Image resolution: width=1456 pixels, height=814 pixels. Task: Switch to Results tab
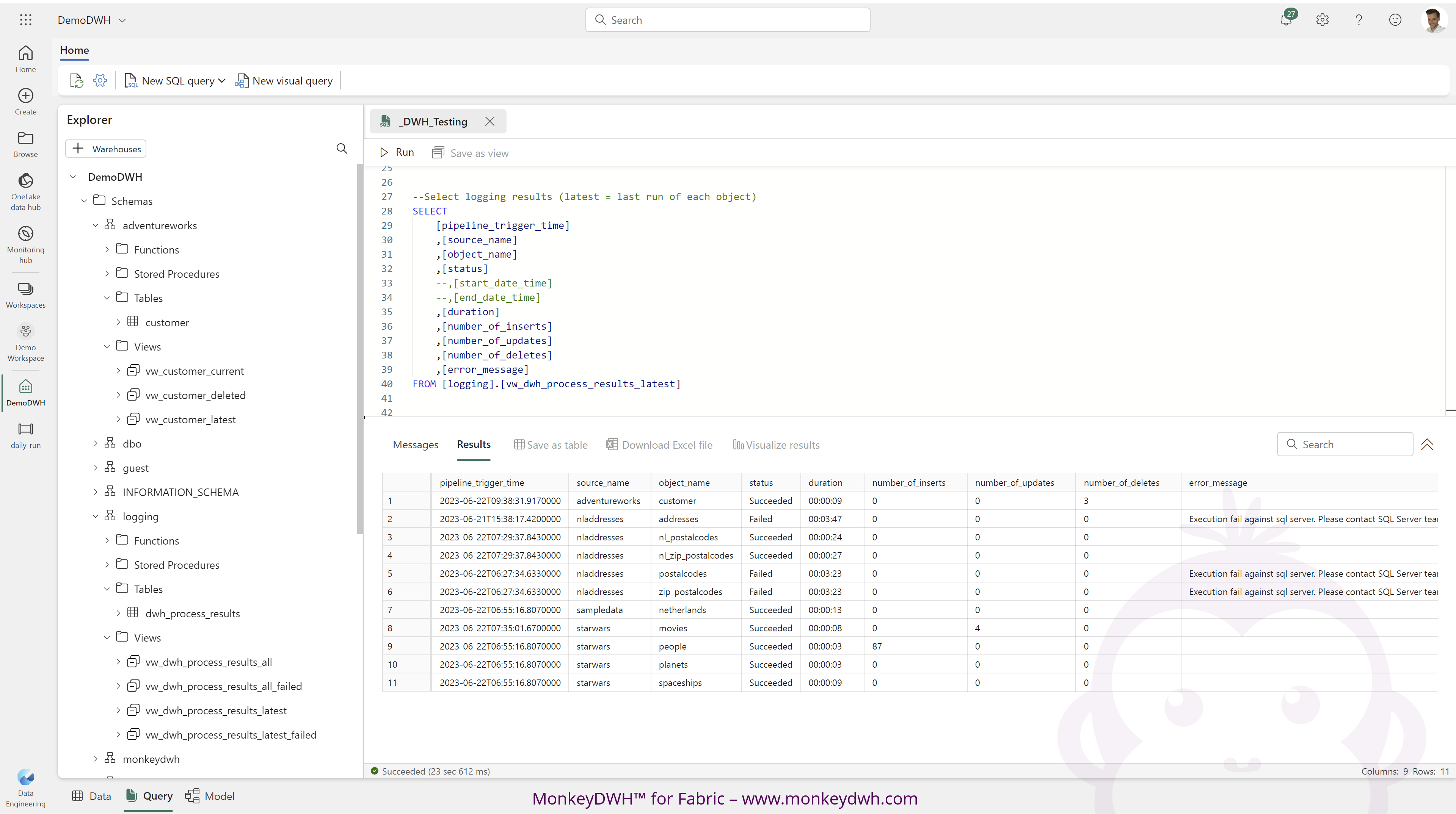(x=474, y=445)
